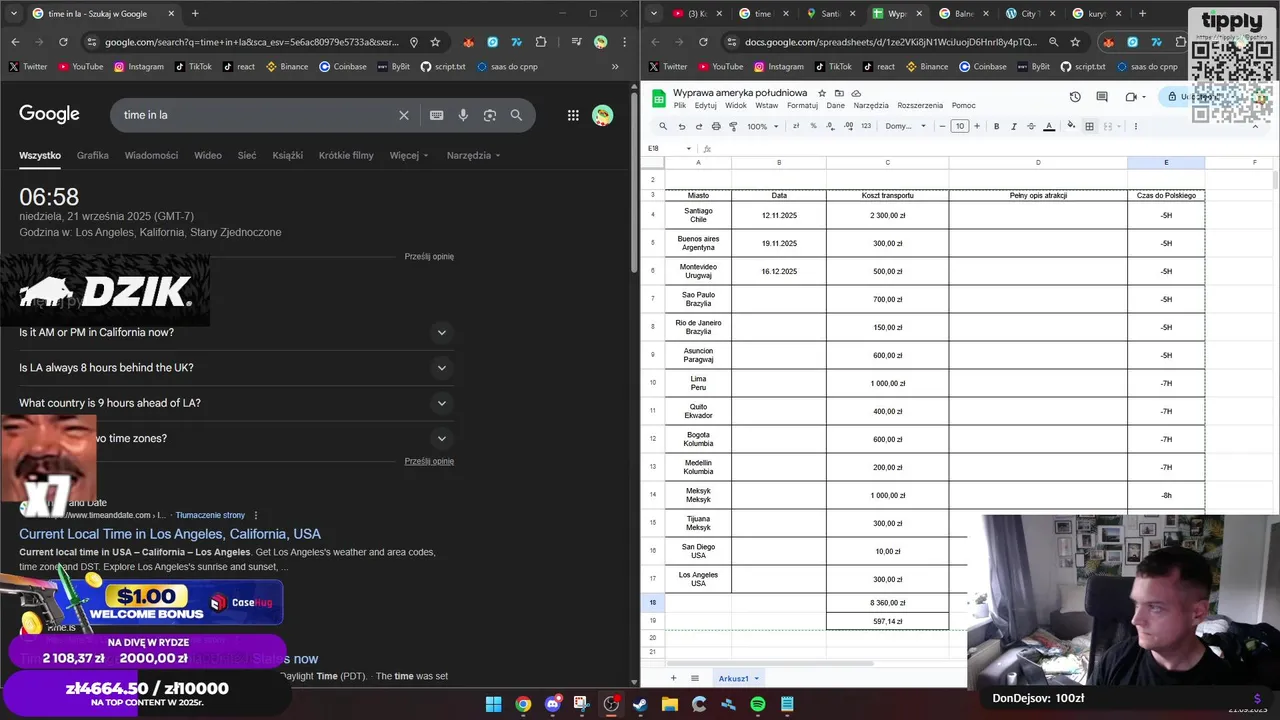The width and height of the screenshot is (1280, 720).
Task: Open the name box dropdown next to E18
Action: point(690,148)
